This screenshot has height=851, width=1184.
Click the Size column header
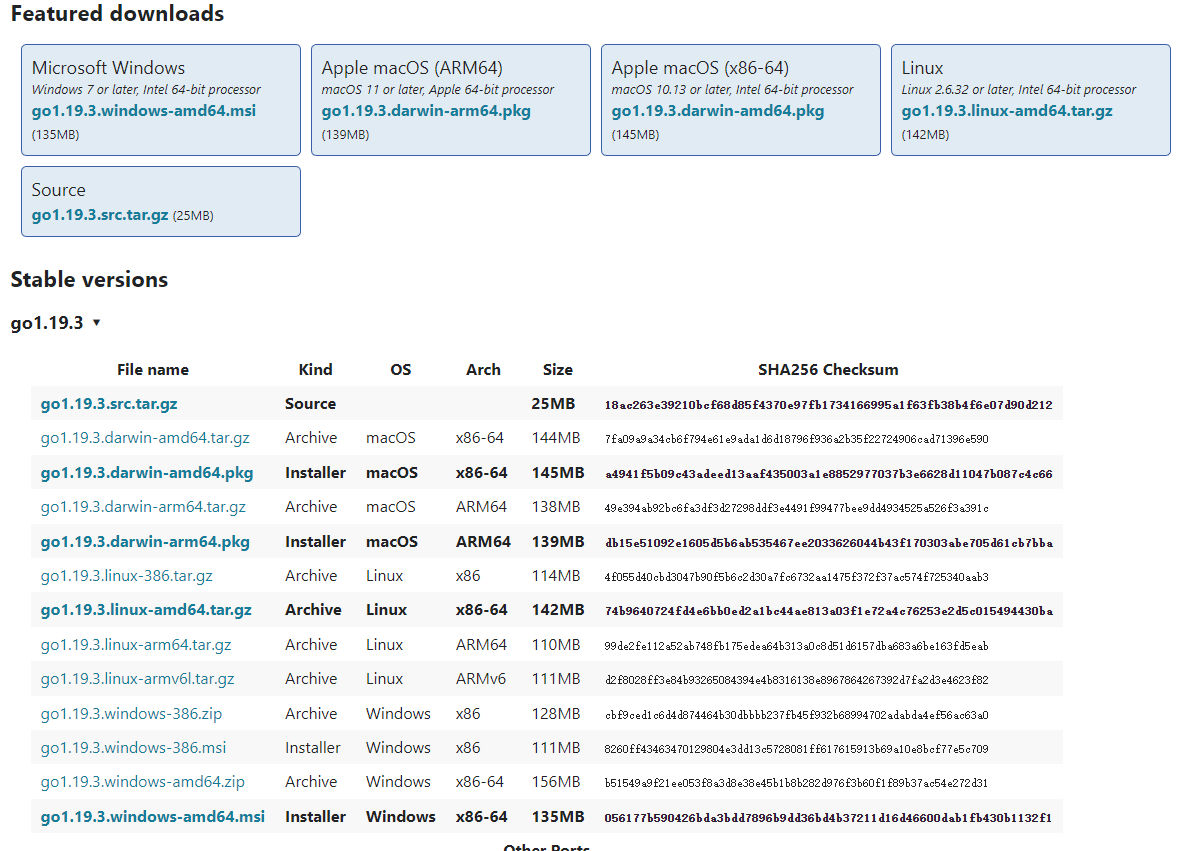[x=557, y=370]
